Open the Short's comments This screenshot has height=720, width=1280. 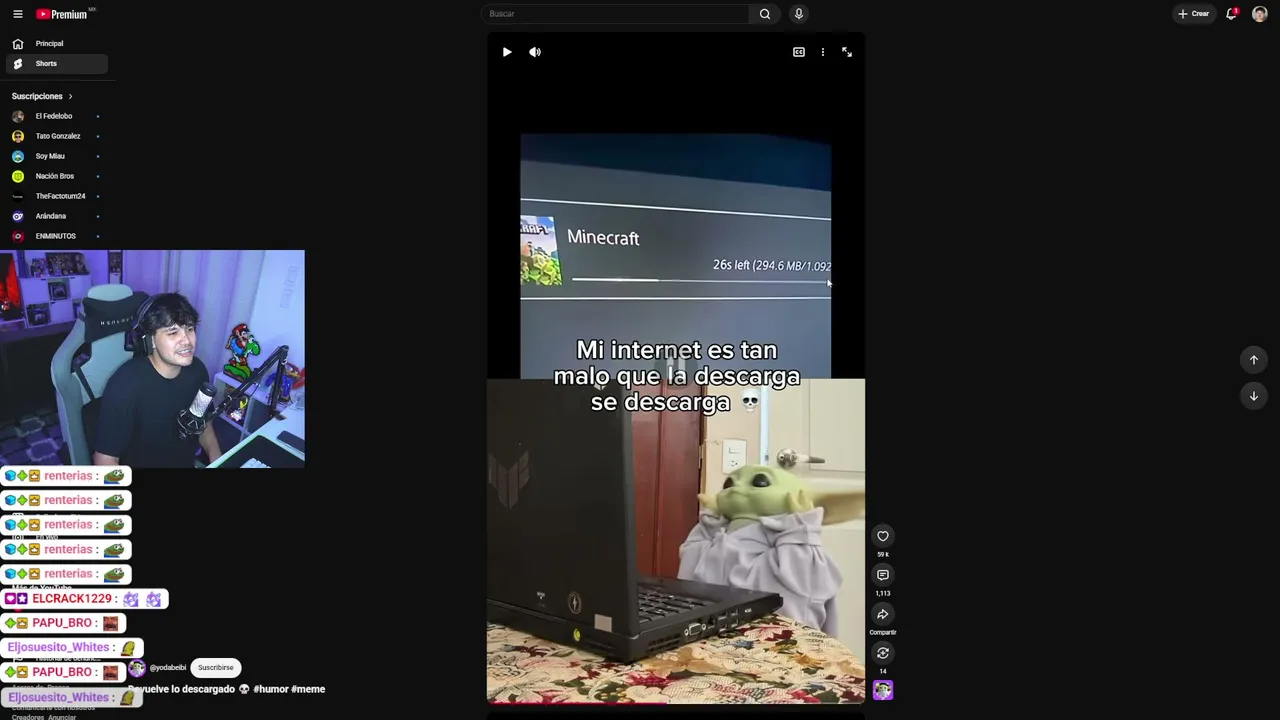(x=883, y=575)
